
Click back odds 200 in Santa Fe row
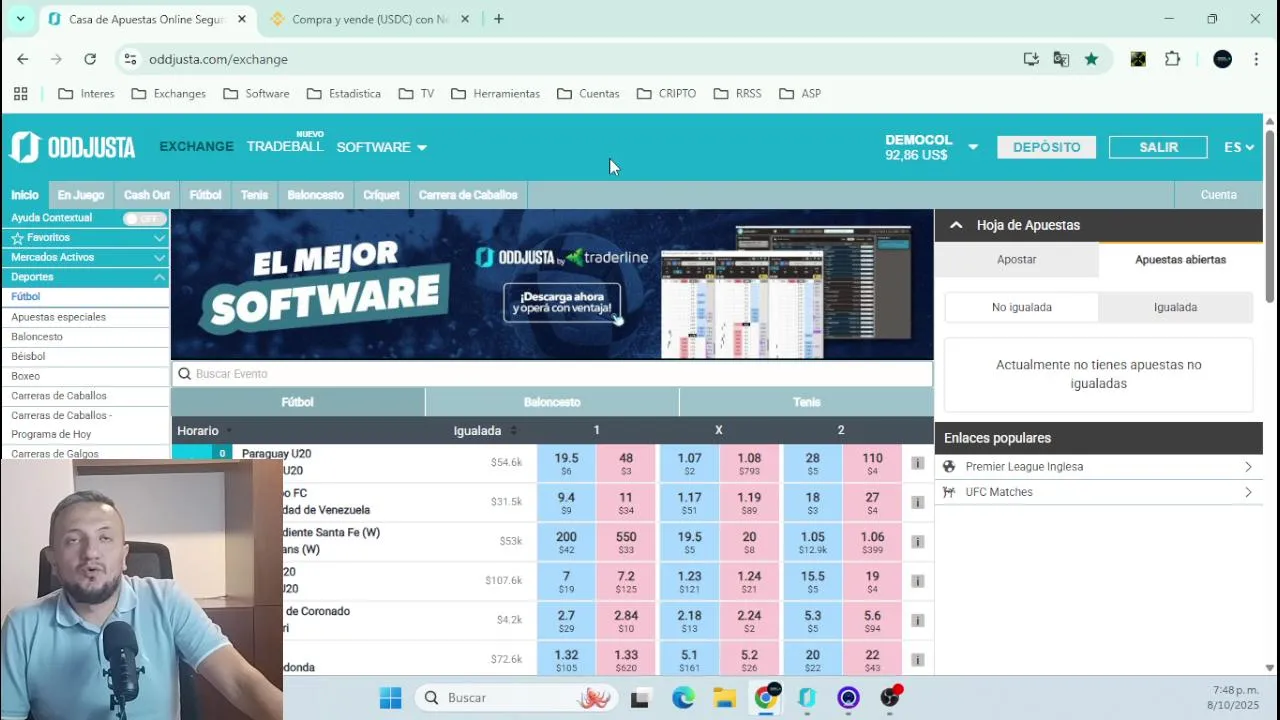click(566, 542)
